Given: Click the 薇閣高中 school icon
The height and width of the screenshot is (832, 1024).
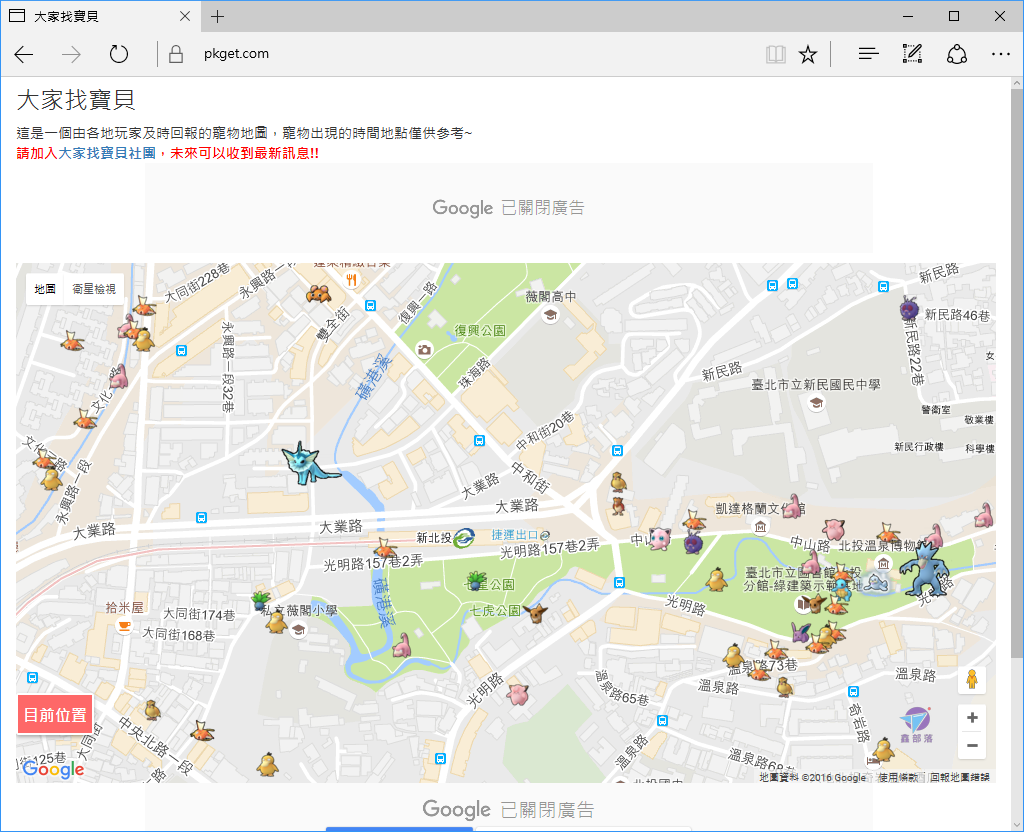Looking at the screenshot, I should [x=551, y=315].
